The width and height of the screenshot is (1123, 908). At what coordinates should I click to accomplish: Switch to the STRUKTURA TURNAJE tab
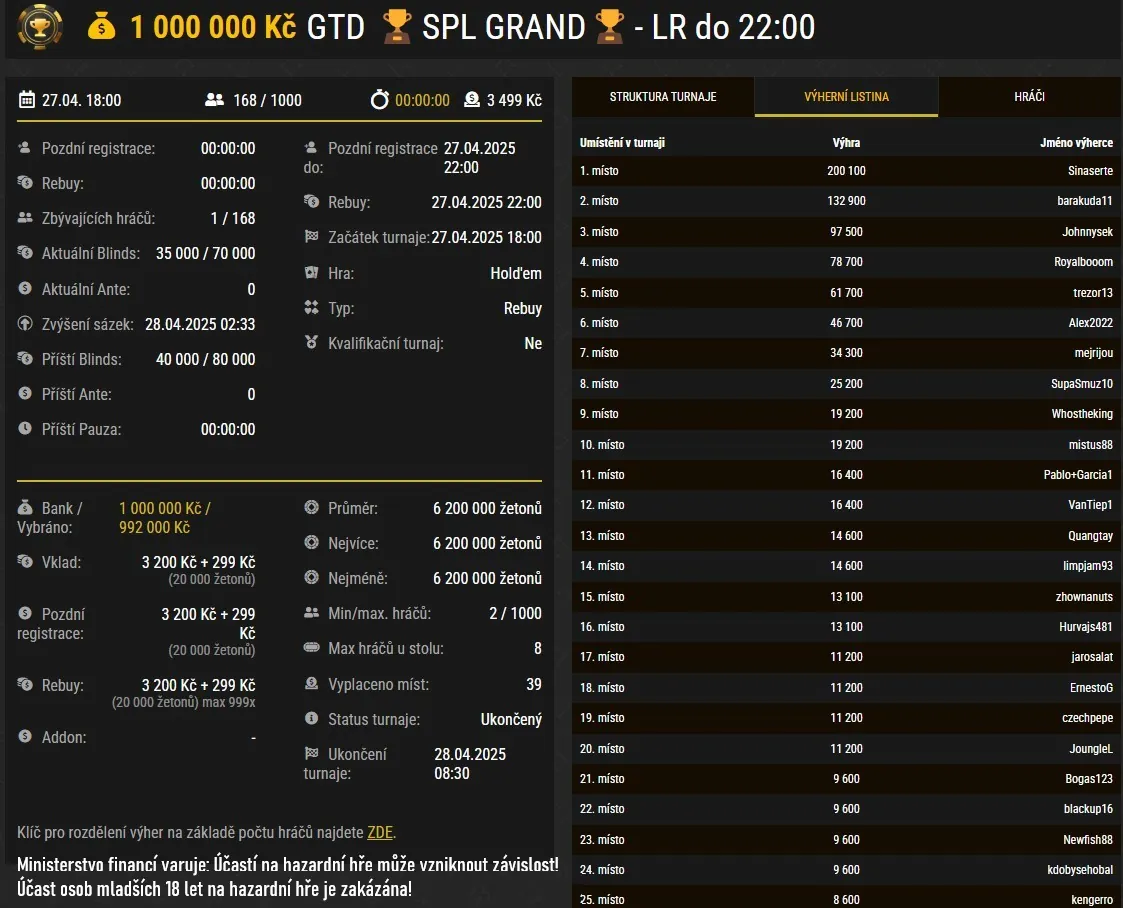click(x=662, y=96)
